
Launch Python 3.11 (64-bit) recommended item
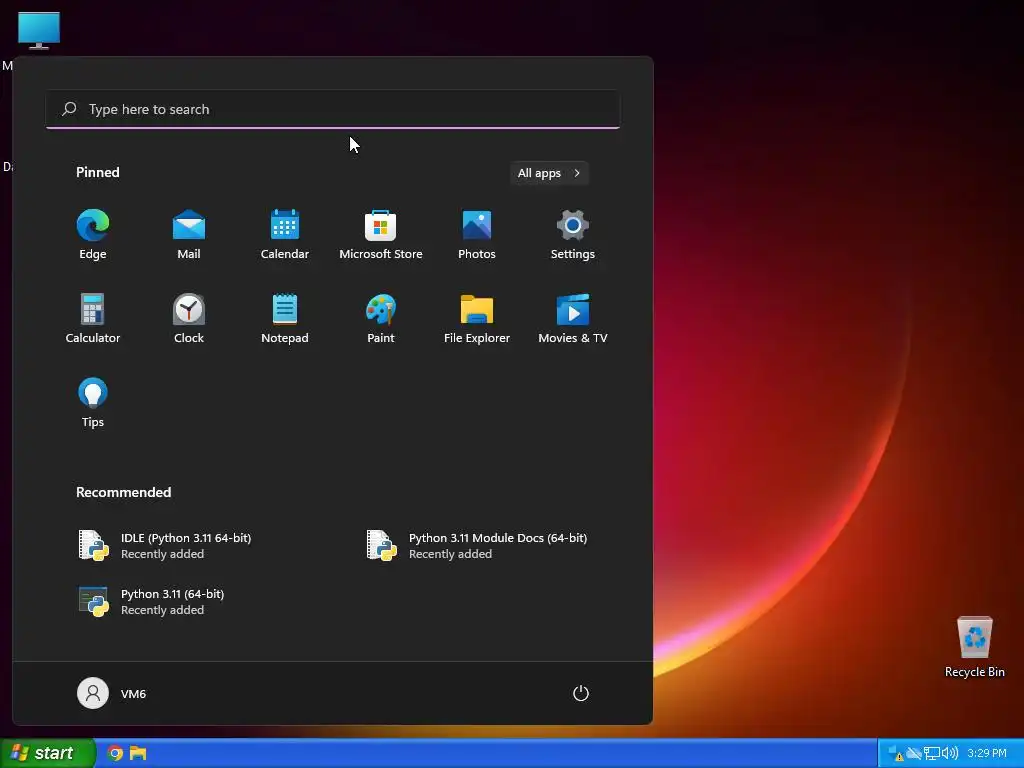pyautogui.click(x=152, y=601)
